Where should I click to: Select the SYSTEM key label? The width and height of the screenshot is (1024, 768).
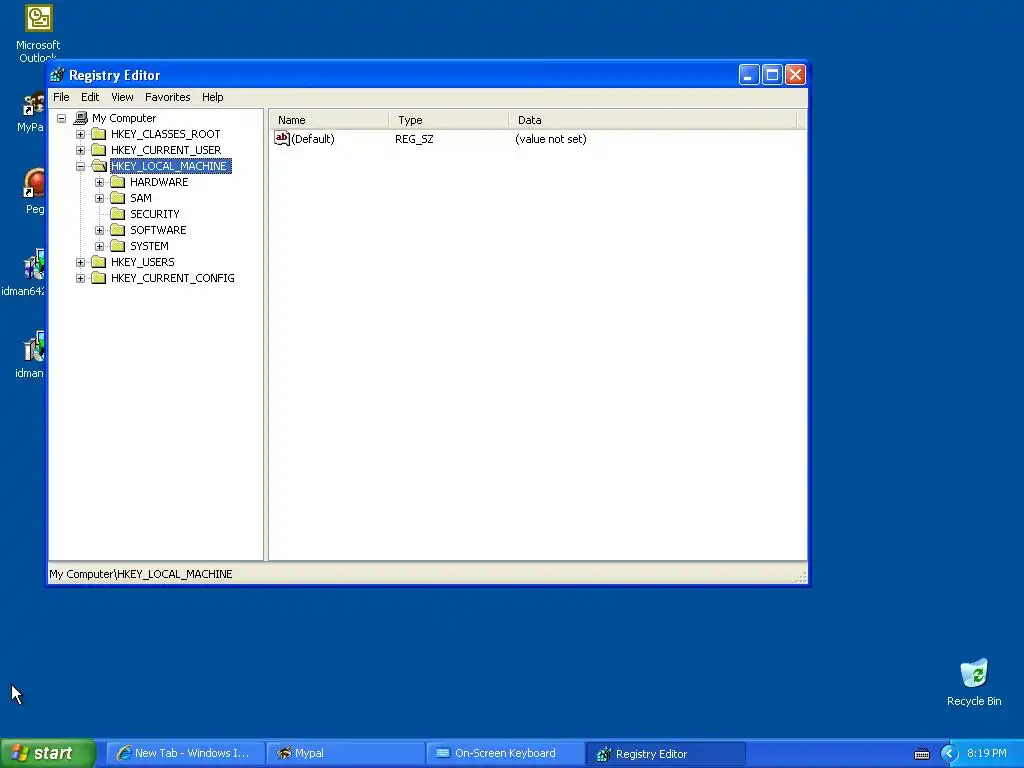click(x=149, y=246)
